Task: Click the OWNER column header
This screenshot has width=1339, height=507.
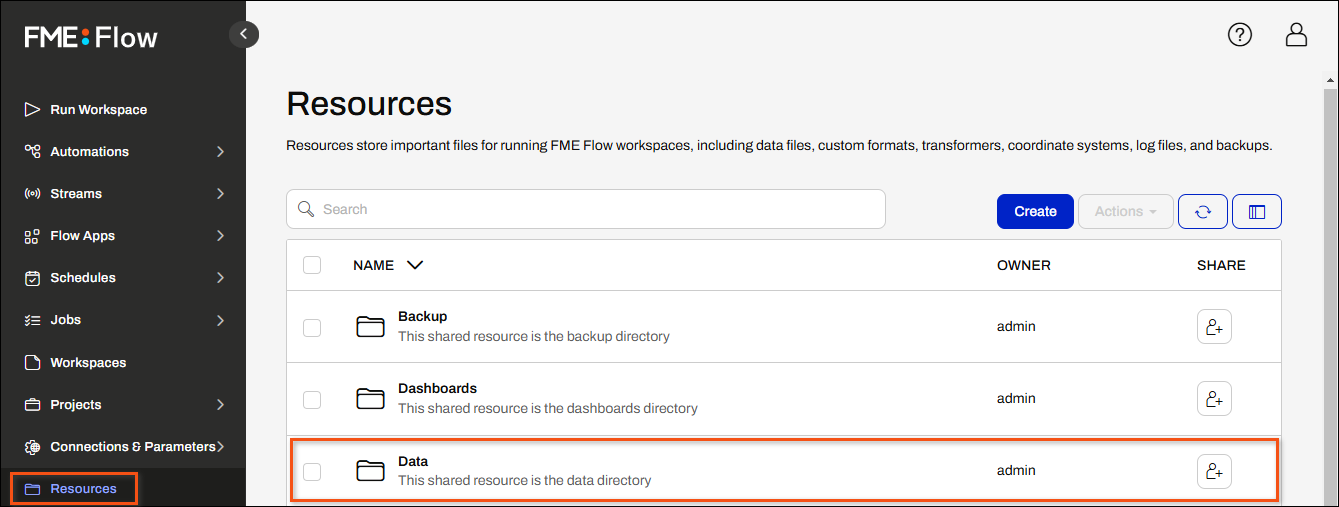Action: tap(1024, 265)
